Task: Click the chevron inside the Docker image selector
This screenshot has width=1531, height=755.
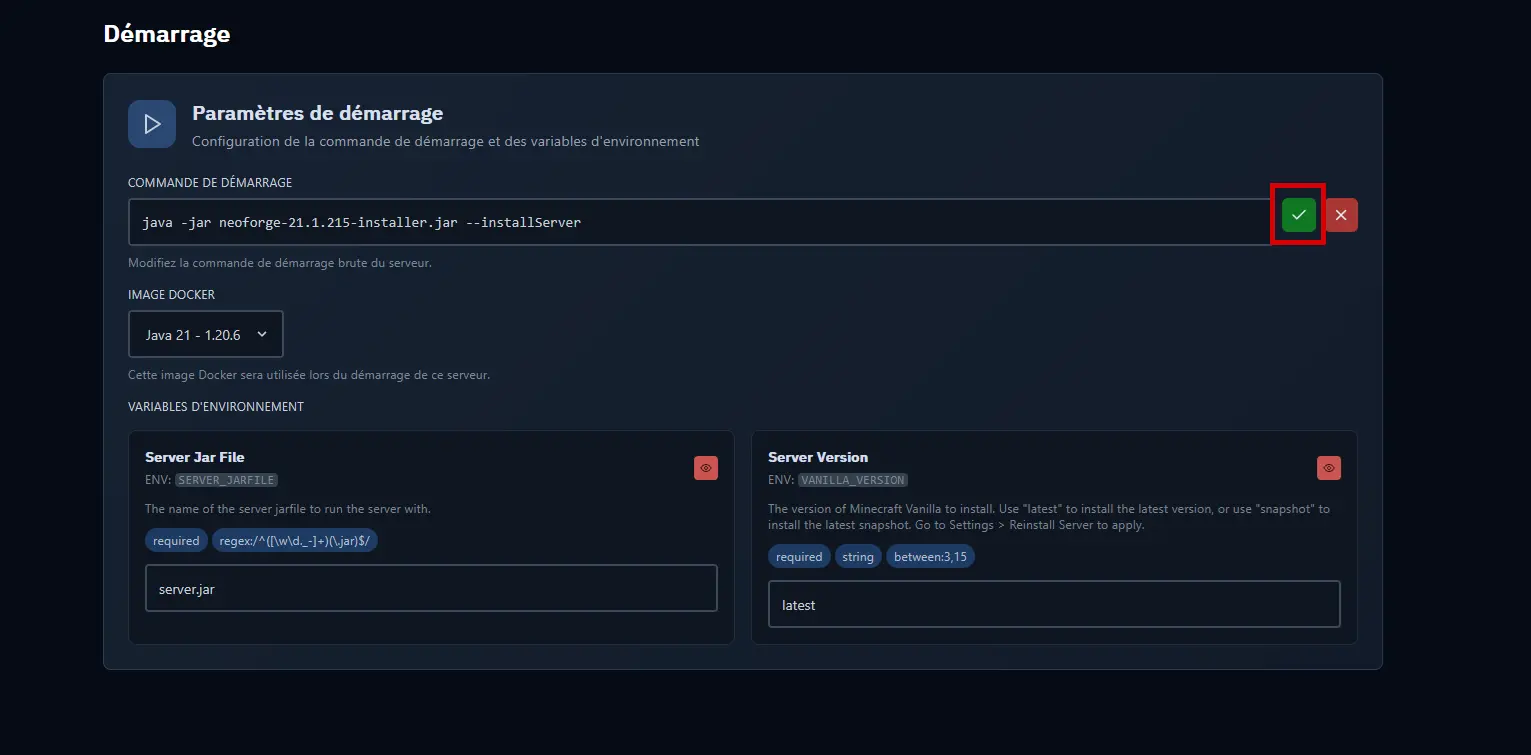Action: (x=262, y=334)
